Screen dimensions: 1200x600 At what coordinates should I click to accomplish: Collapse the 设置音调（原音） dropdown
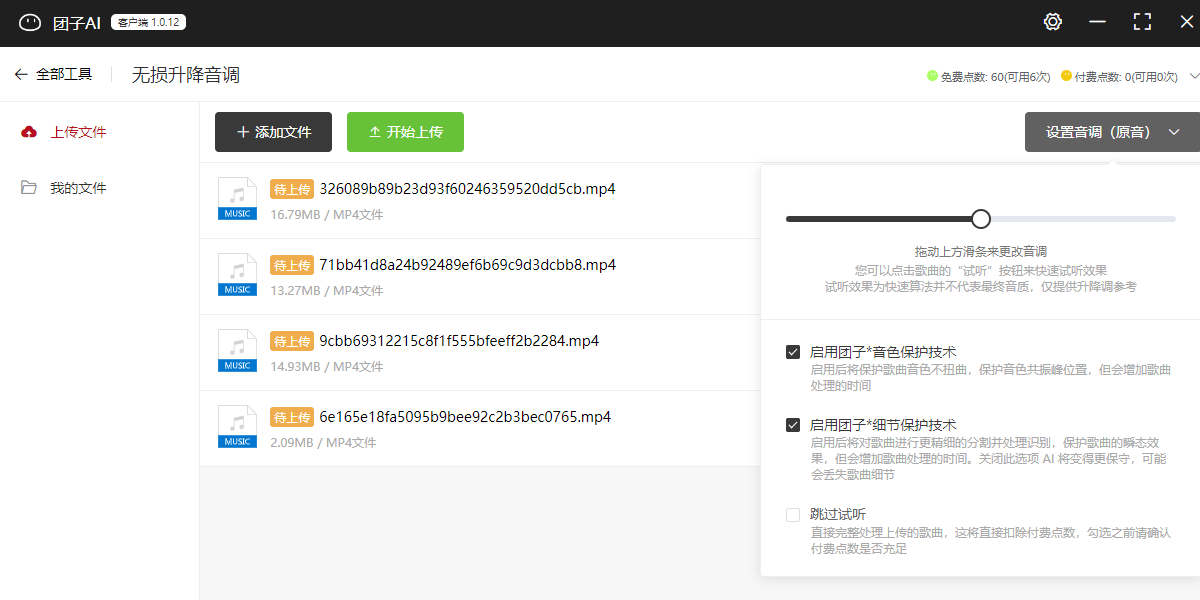tap(1112, 132)
